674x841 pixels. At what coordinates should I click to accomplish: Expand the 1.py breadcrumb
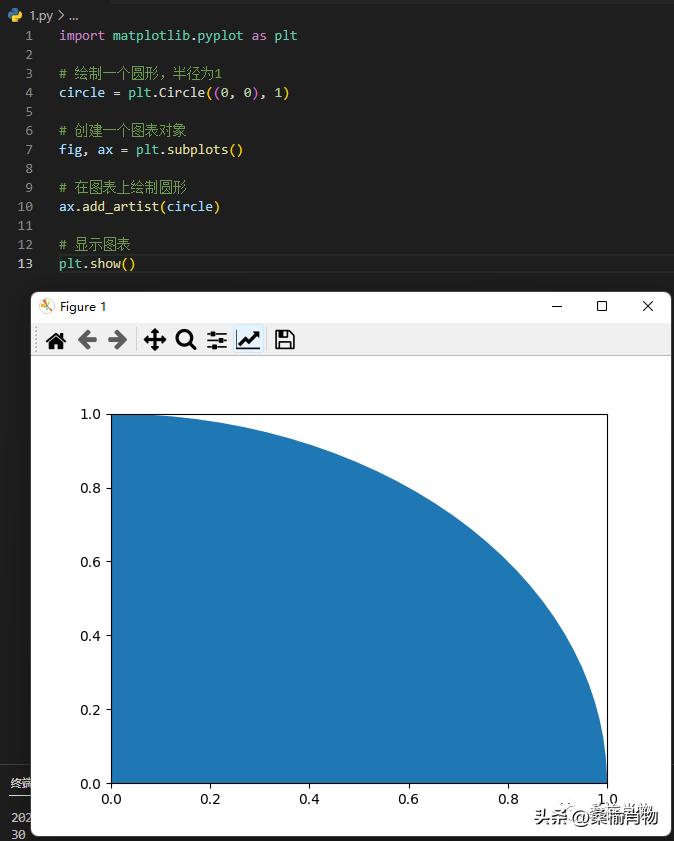click(41, 15)
